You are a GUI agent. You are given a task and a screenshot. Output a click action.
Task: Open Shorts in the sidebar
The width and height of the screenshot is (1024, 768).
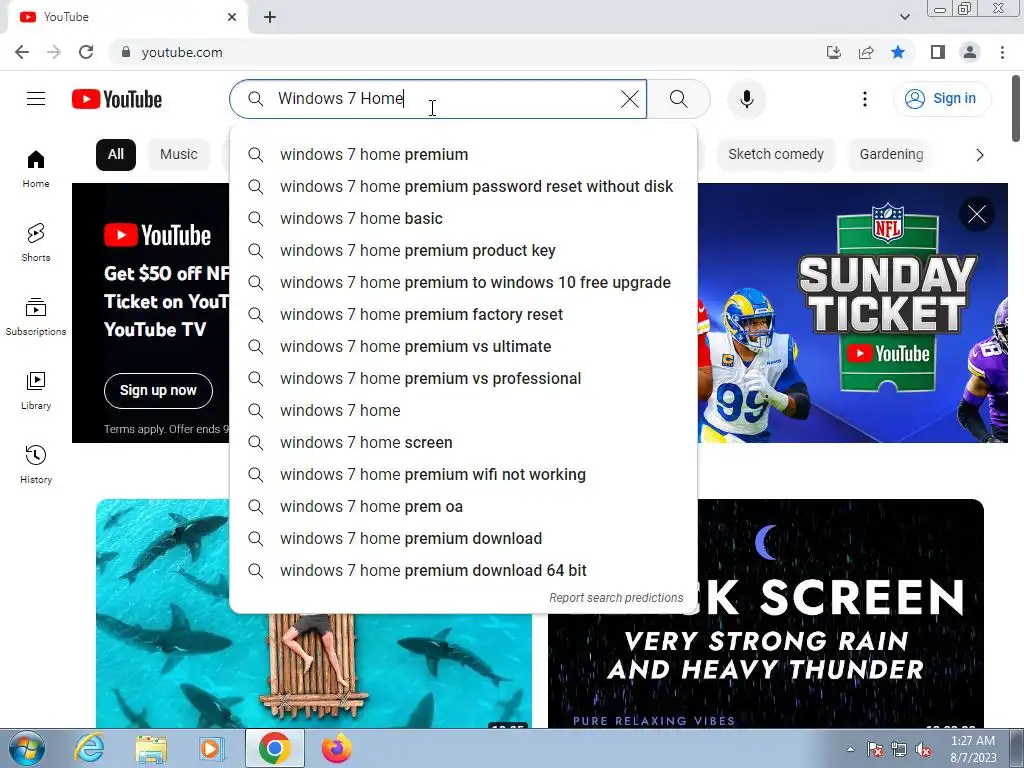pyautogui.click(x=36, y=243)
